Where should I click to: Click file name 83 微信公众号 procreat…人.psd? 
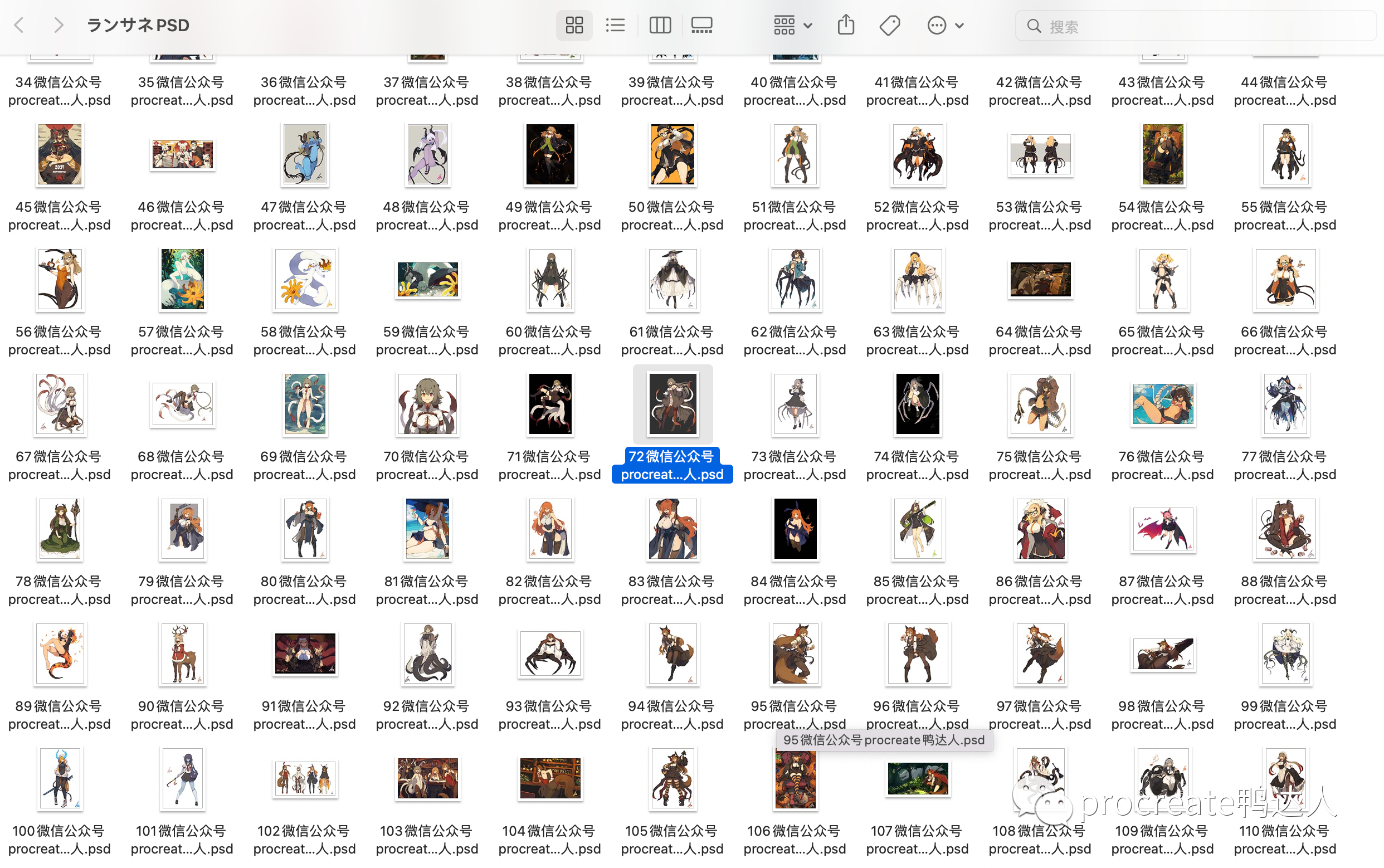click(x=672, y=590)
